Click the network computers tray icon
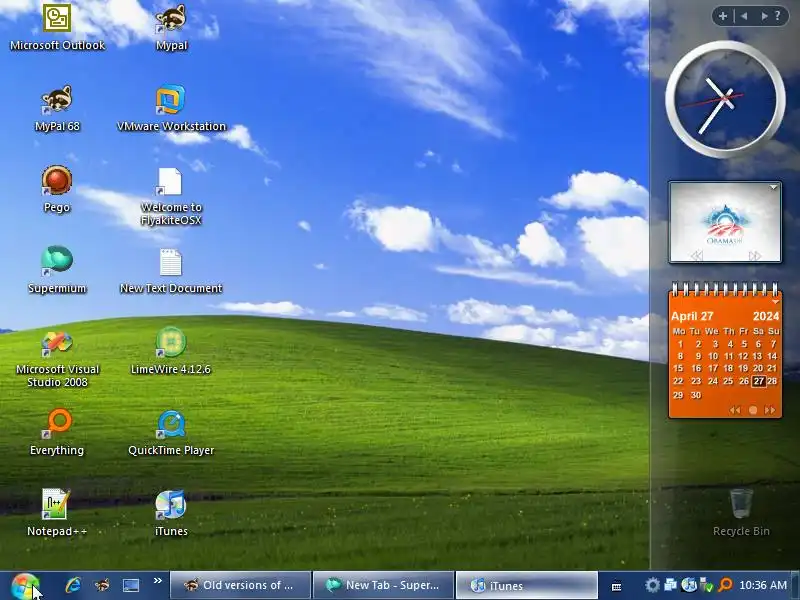This screenshot has height=600, width=800. pos(670,585)
